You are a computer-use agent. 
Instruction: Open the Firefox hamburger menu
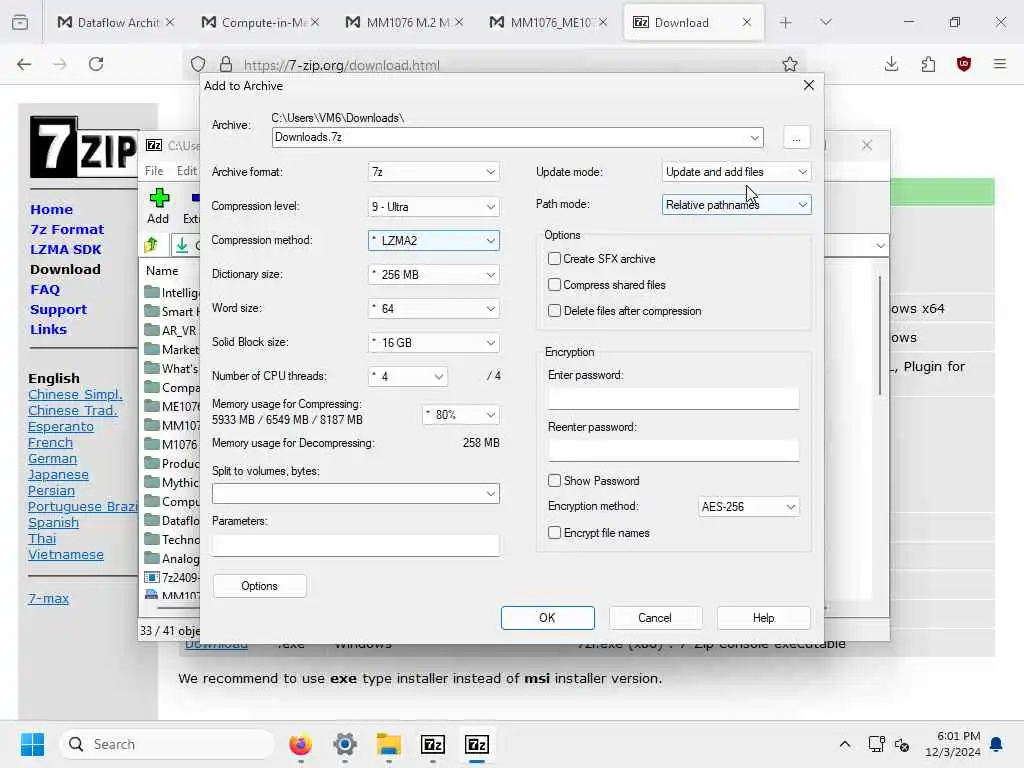pos(1000,64)
